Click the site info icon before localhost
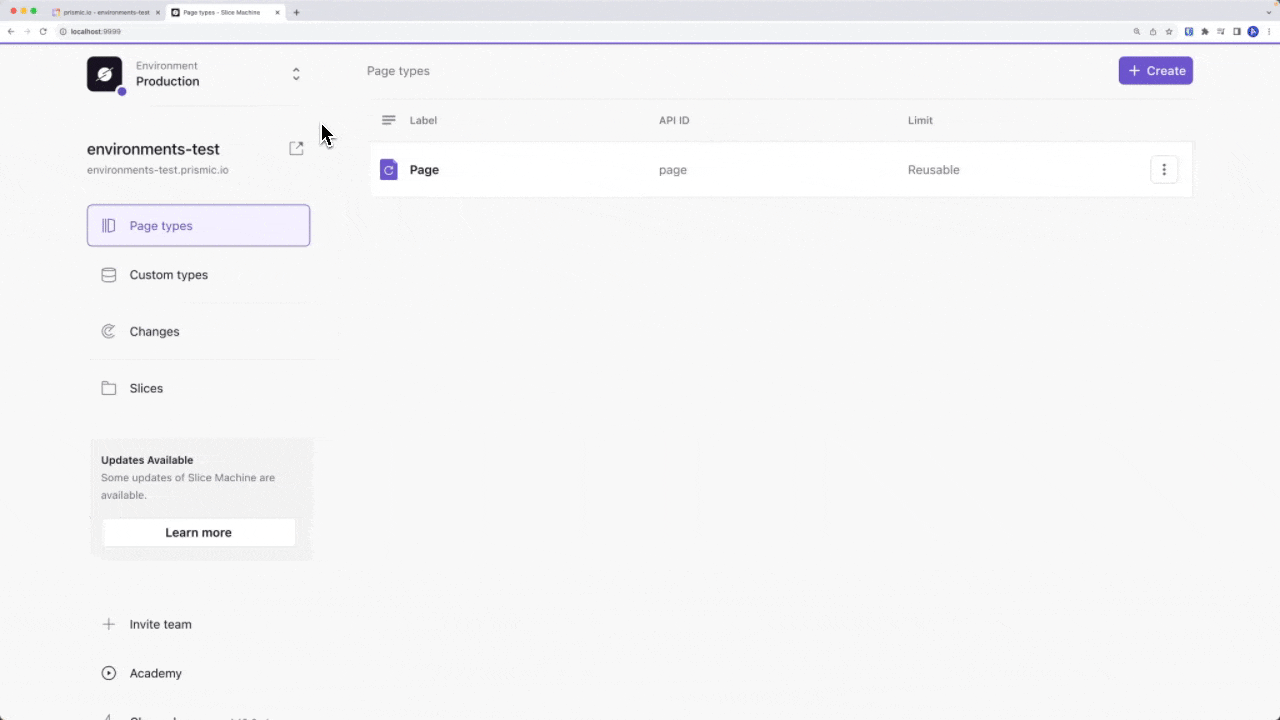1280x720 pixels. [63, 31]
